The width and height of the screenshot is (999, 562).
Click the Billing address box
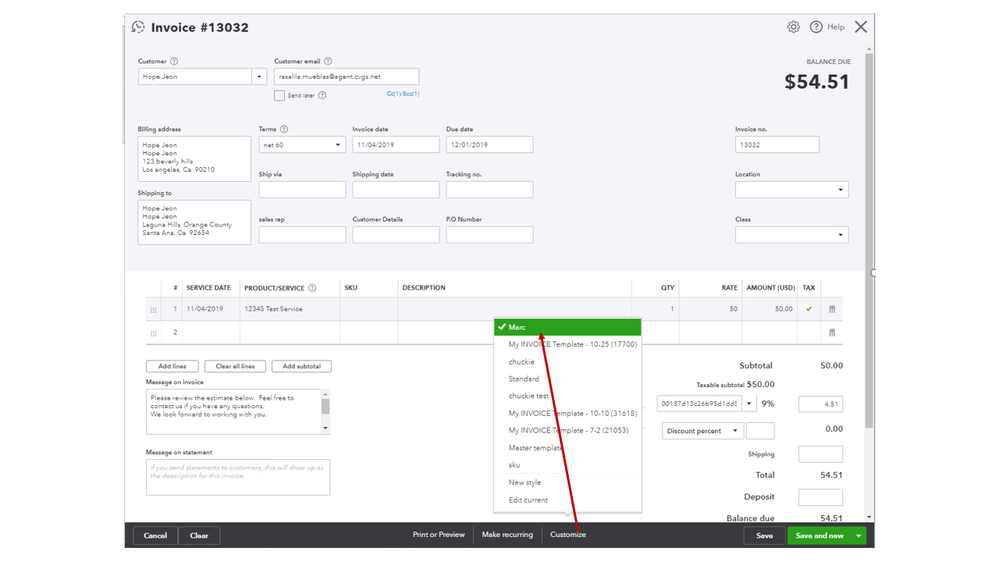point(194,159)
